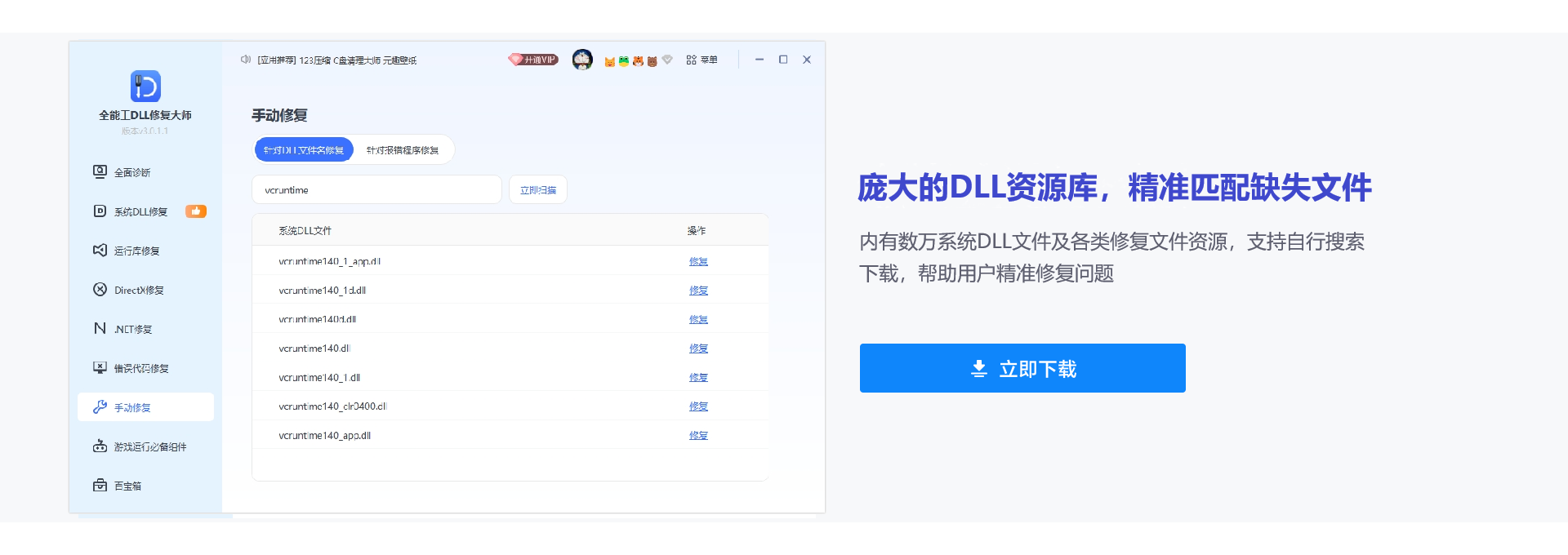Open the .NET修复 sidebar item
This screenshot has width=1568, height=555.
(132, 329)
